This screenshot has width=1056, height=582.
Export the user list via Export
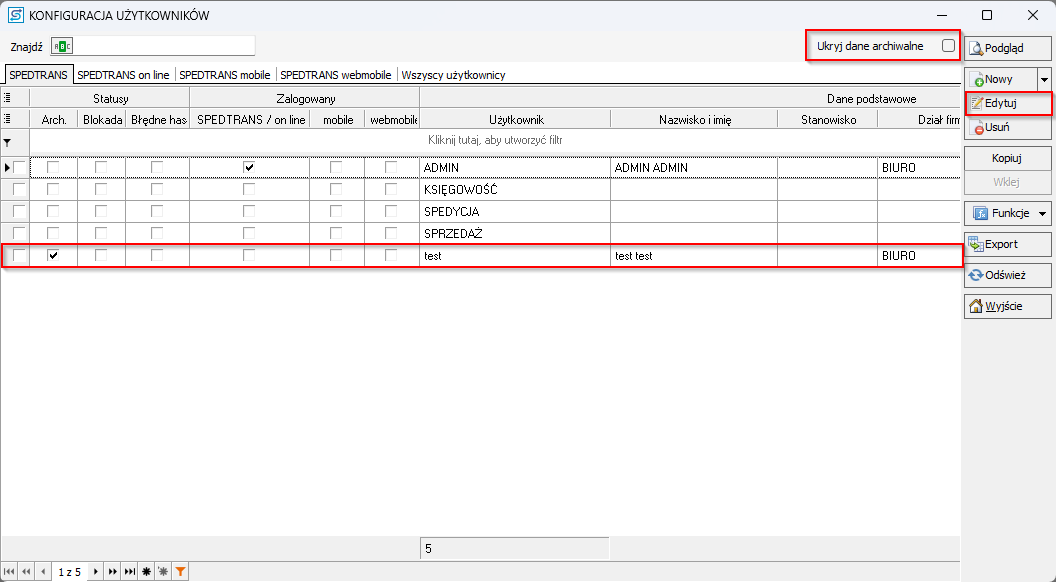pos(1007,244)
